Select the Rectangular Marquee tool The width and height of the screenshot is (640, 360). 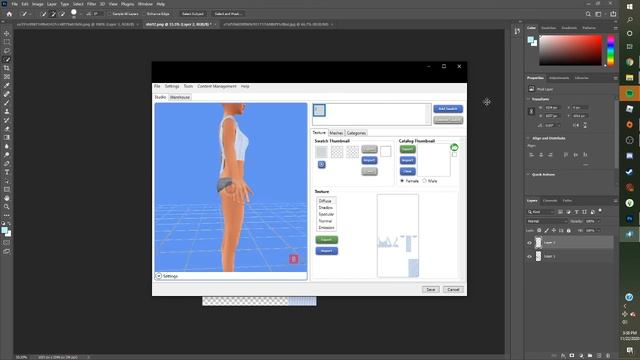click(x=7, y=42)
